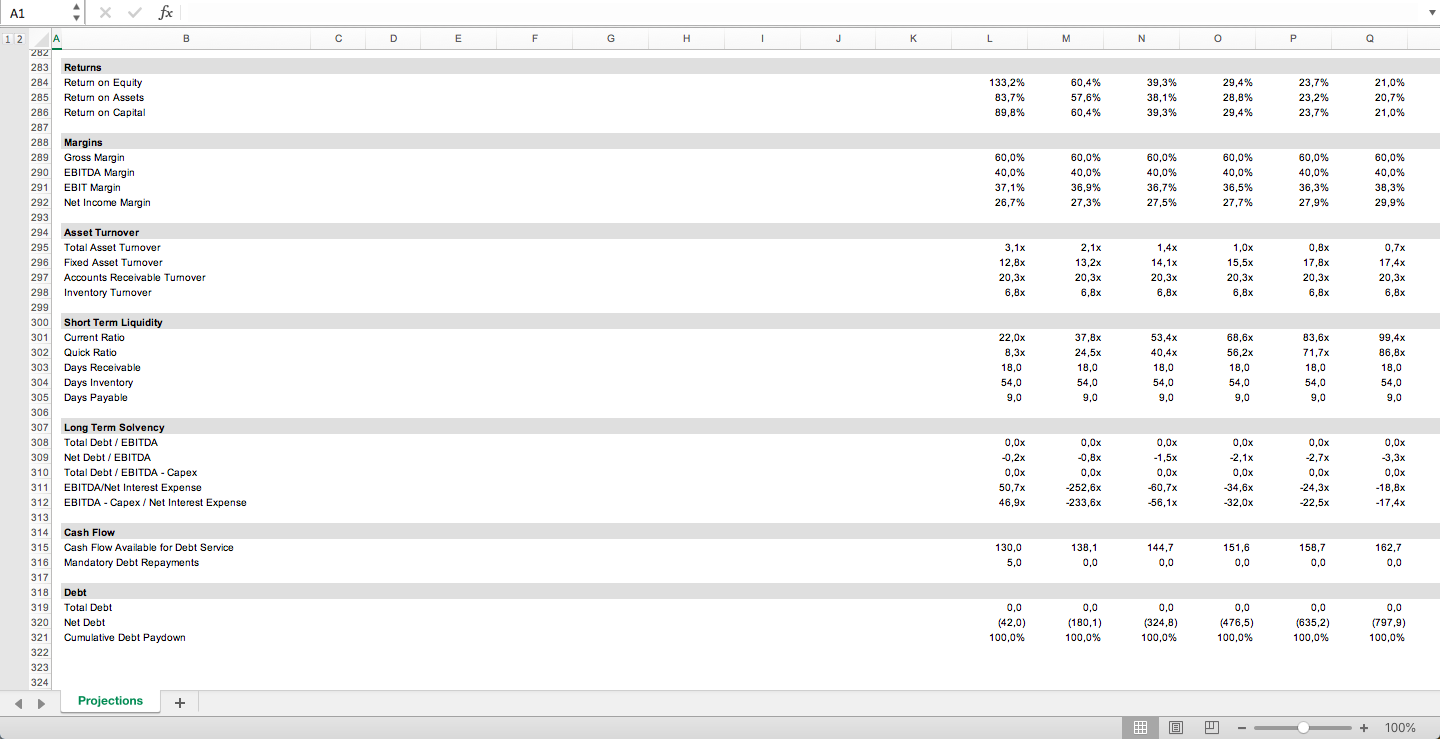Screen dimensions: 1440x739
Task: Confirm entry with the checkmark icon
Action: (134, 12)
